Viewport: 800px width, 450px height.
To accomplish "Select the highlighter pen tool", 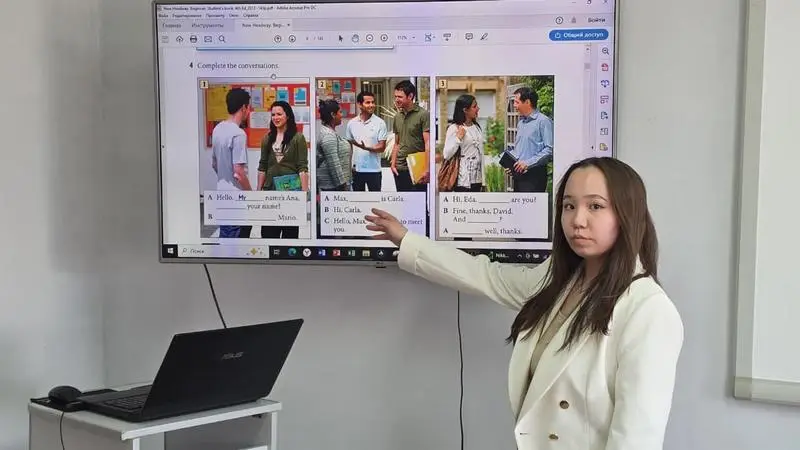I will (x=484, y=37).
